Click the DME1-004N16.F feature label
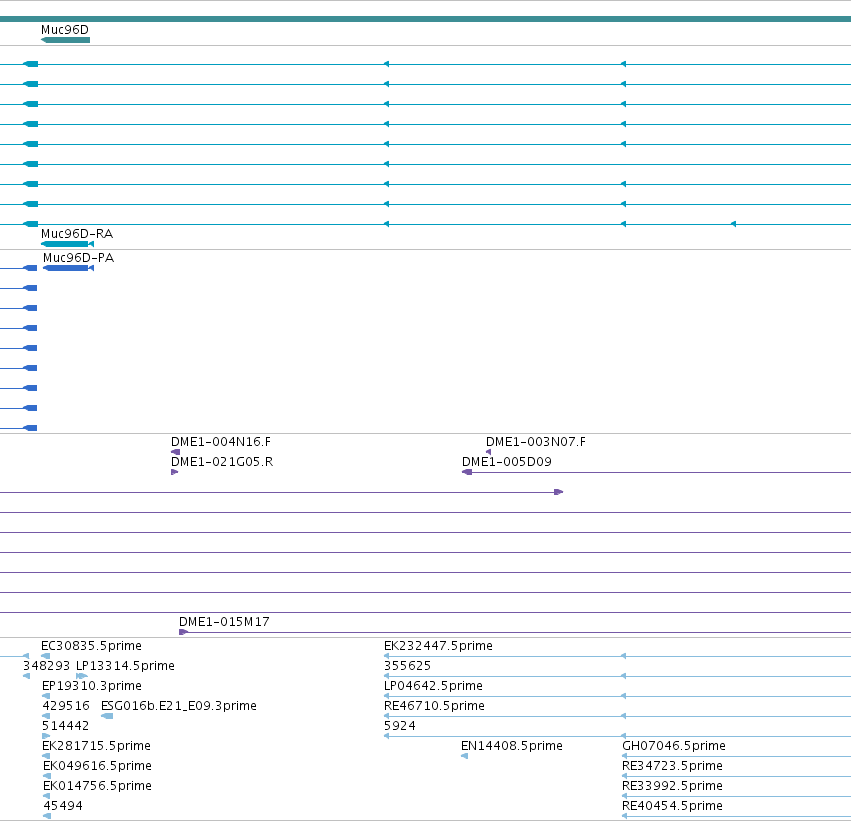 pos(221,442)
